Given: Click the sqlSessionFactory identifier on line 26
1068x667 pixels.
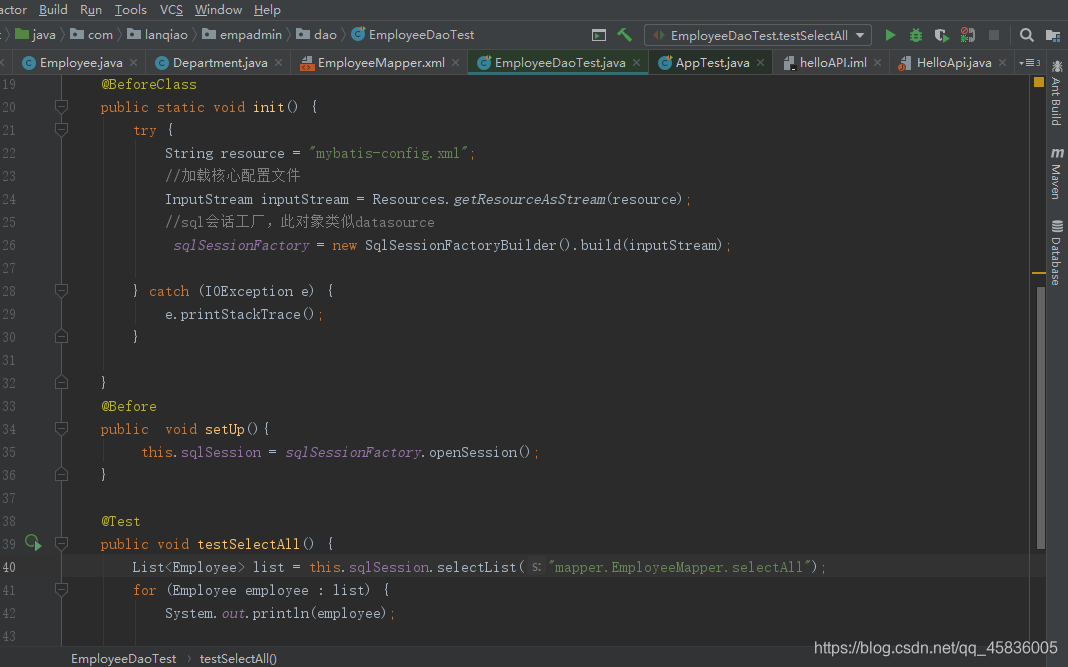Looking at the screenshot, I should click(x=241, y=245).
